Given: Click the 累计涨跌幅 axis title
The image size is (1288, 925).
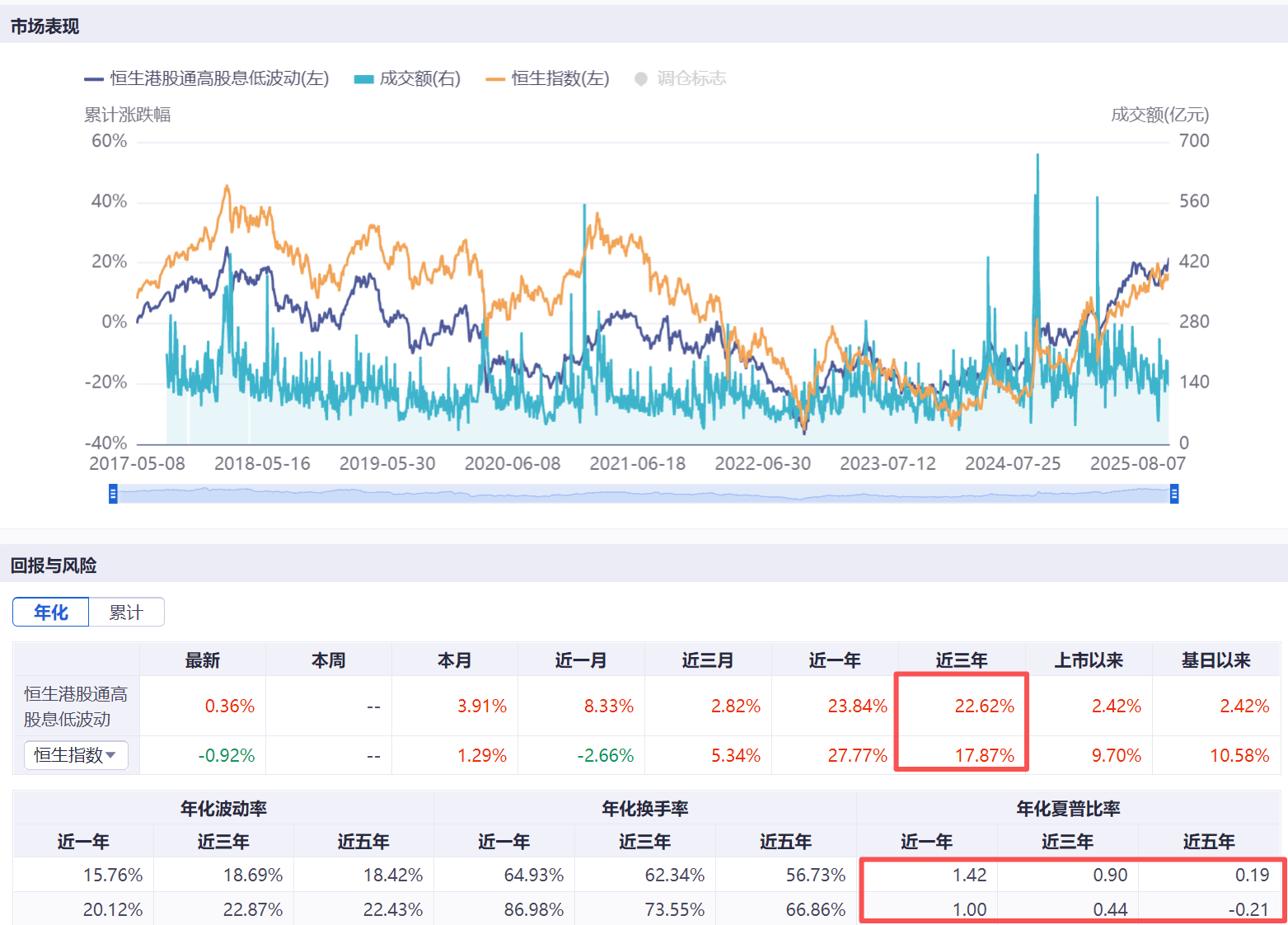Looking at the screenshot, I should [x=128, y=115].
